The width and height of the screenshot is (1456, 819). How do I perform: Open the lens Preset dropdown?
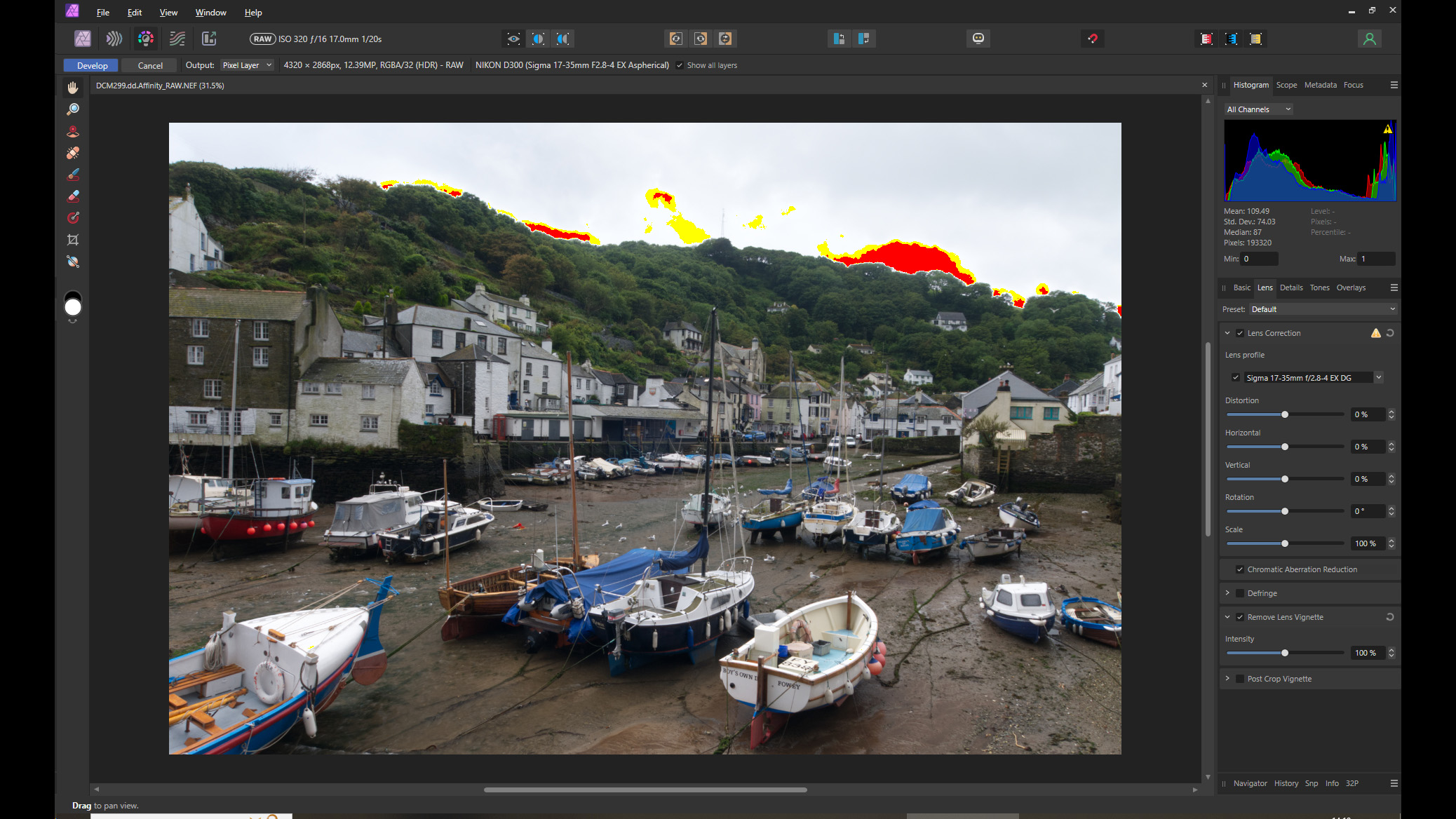(x=1321, y=309)
